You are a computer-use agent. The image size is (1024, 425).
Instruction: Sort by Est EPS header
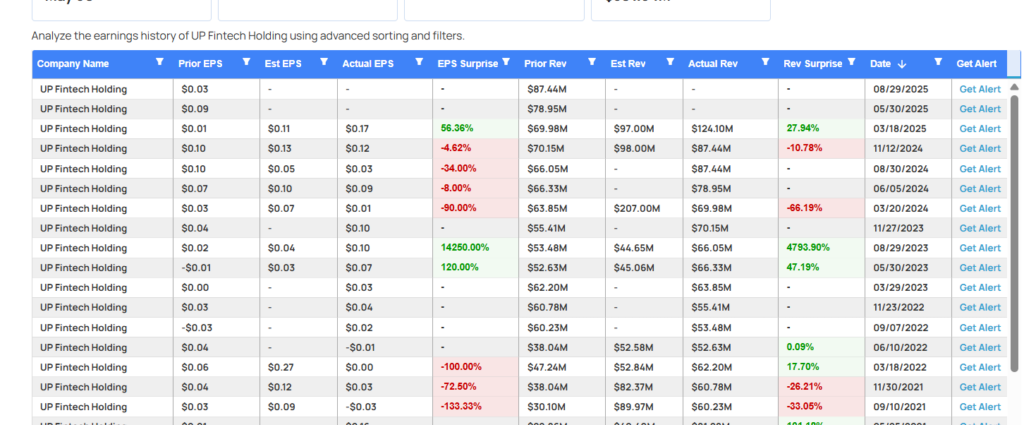tap(282, 64)
